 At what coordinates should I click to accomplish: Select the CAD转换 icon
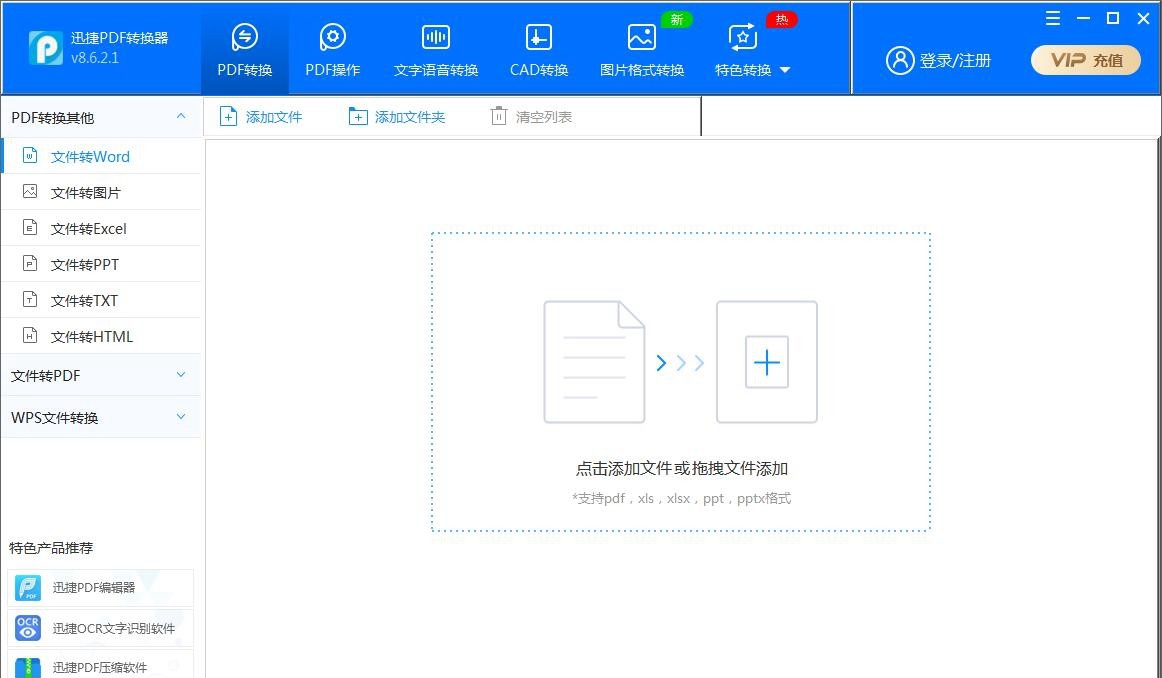(539, 36)
